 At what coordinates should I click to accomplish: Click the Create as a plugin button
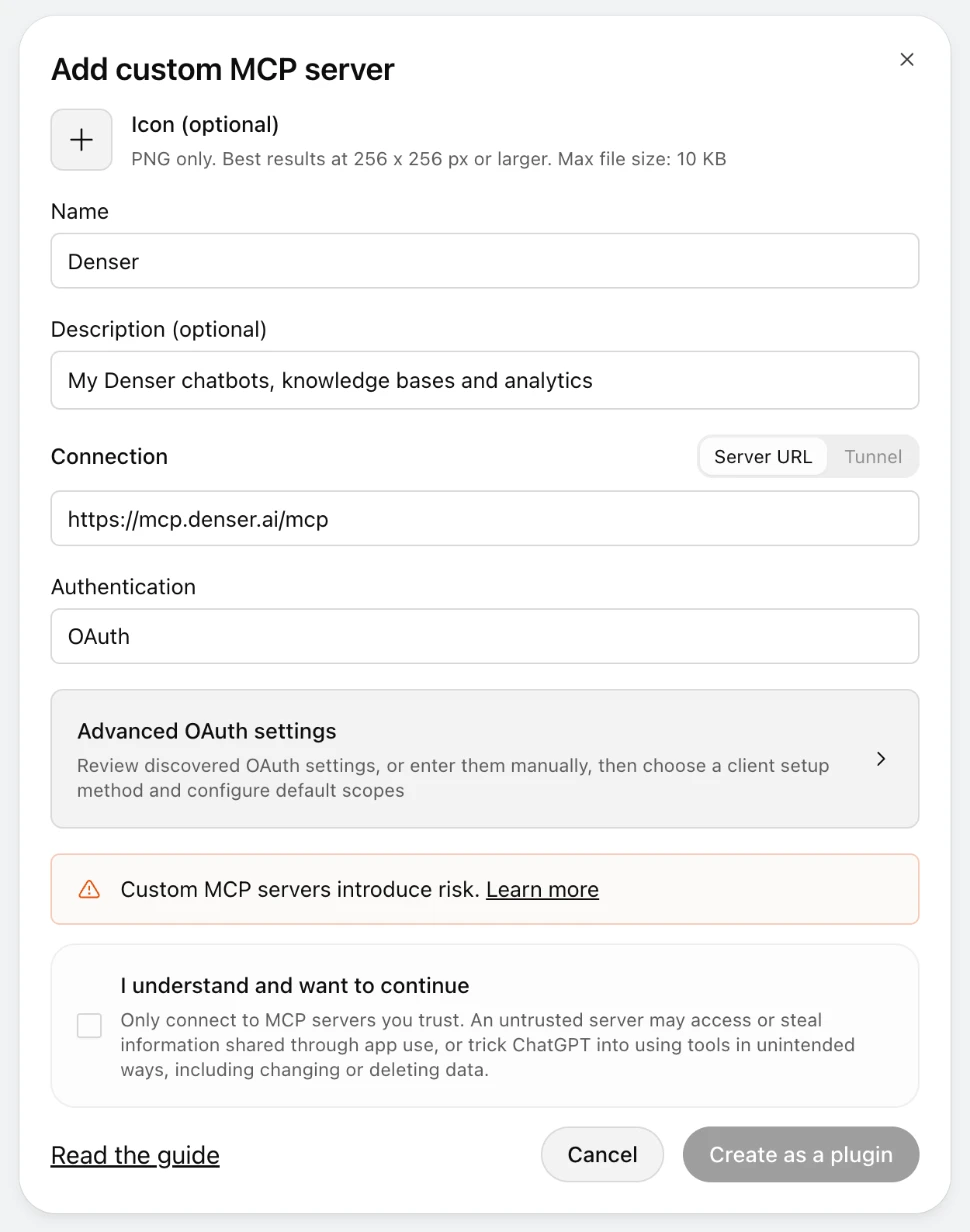pyautogui.click(x=801, y=1155)
